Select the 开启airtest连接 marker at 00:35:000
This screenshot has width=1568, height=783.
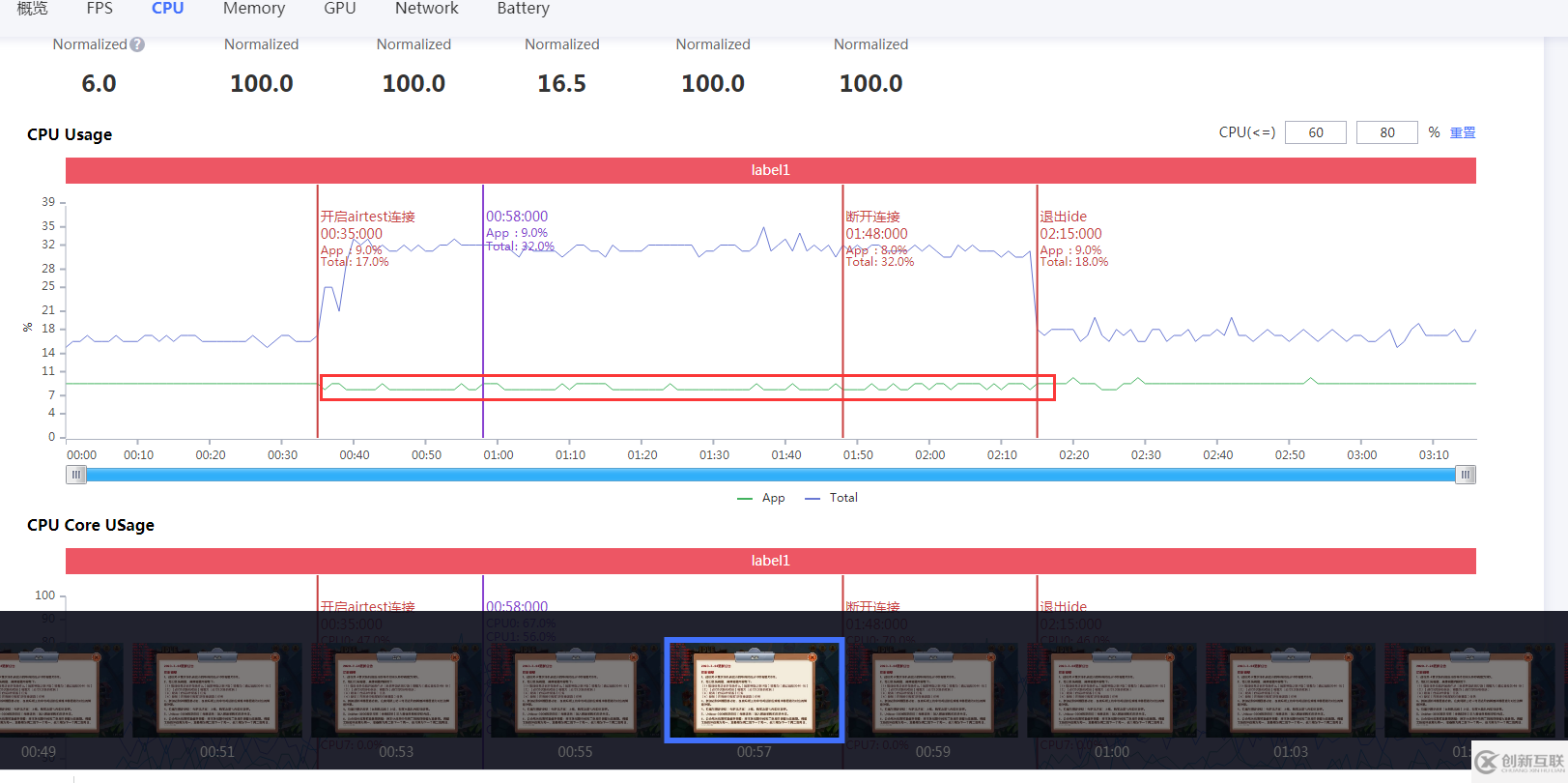368,217
